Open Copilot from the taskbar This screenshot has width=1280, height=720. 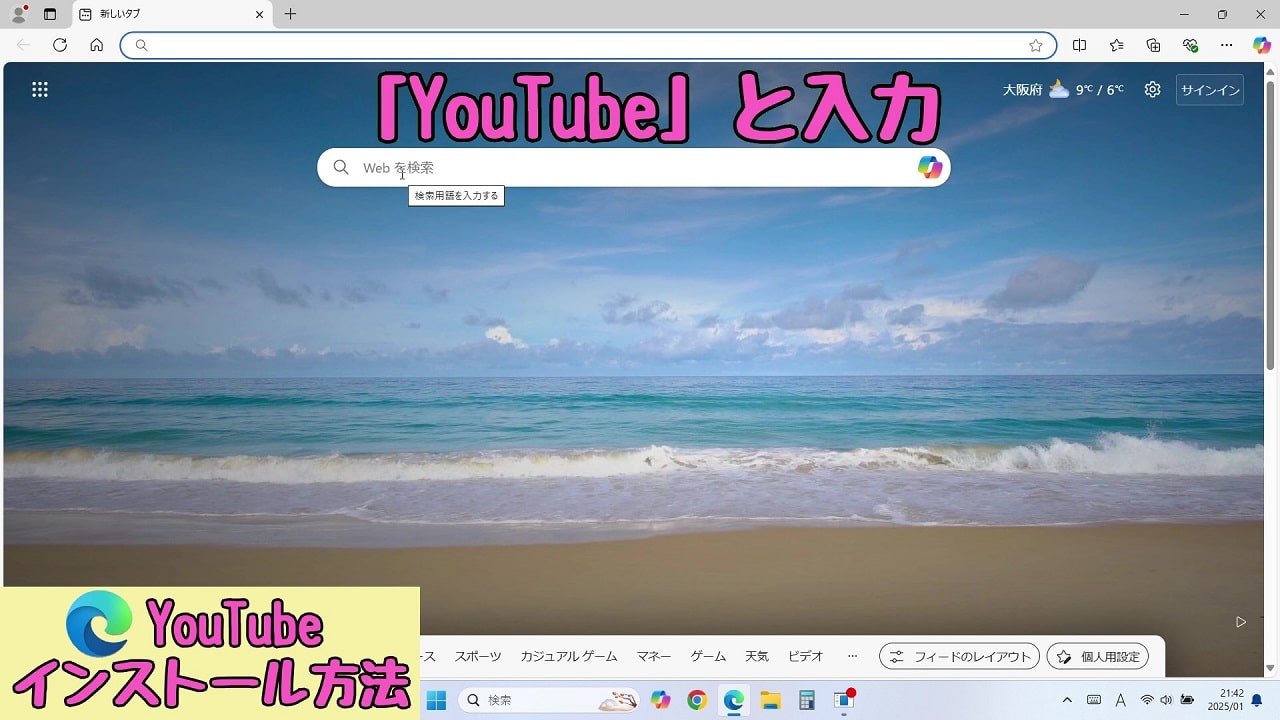[x=661, y=700]
